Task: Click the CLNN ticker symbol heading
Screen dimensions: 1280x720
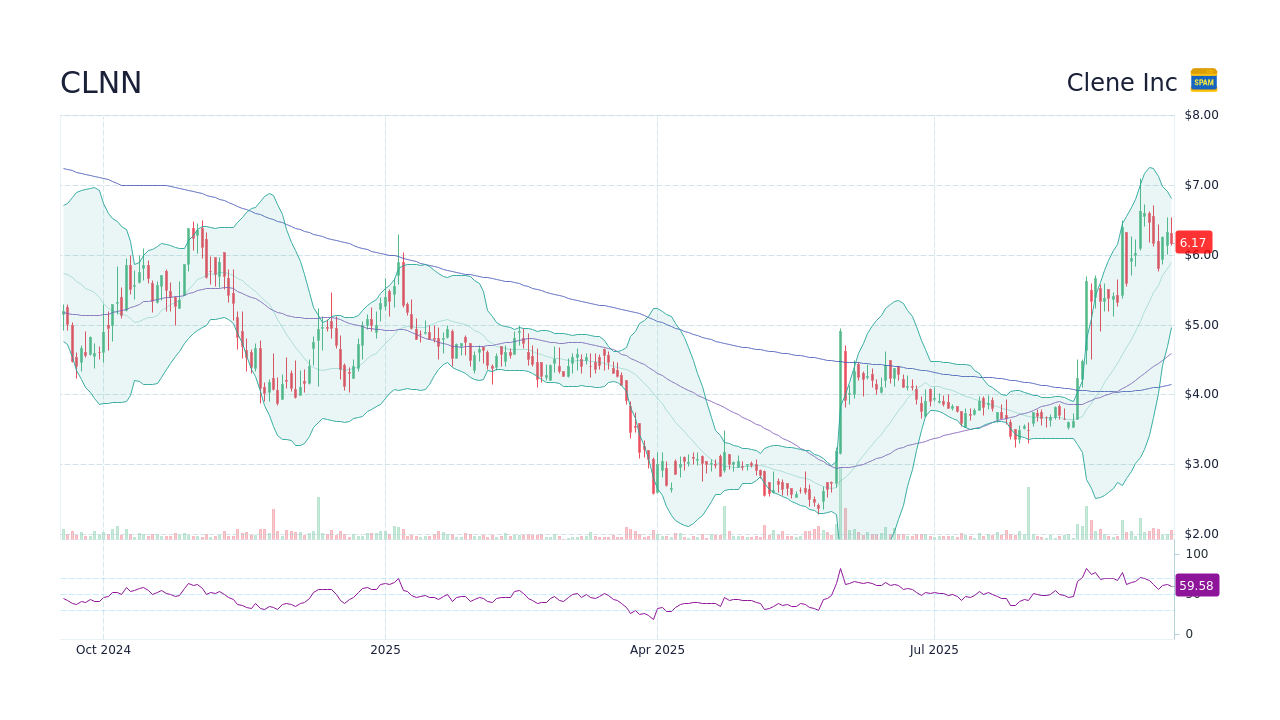Action: 100,83
